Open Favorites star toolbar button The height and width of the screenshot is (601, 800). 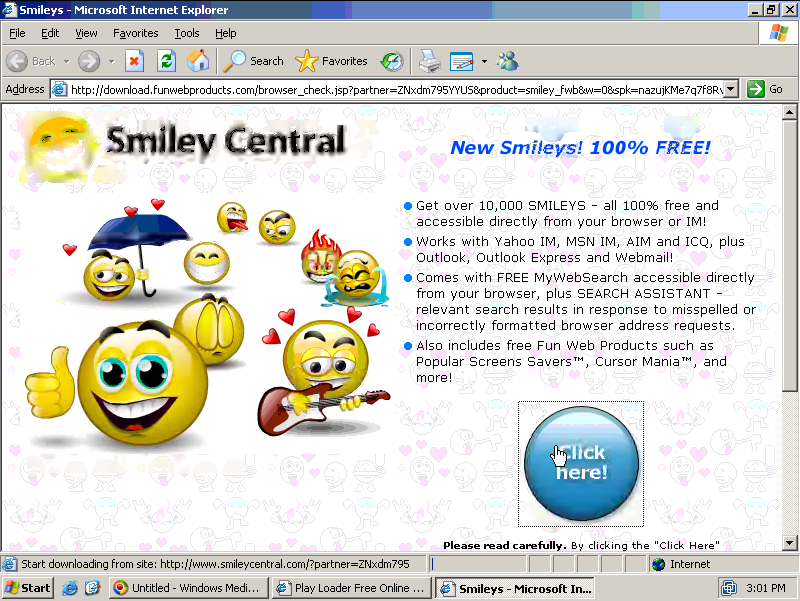pyautogui.click(x=331, y=61)
